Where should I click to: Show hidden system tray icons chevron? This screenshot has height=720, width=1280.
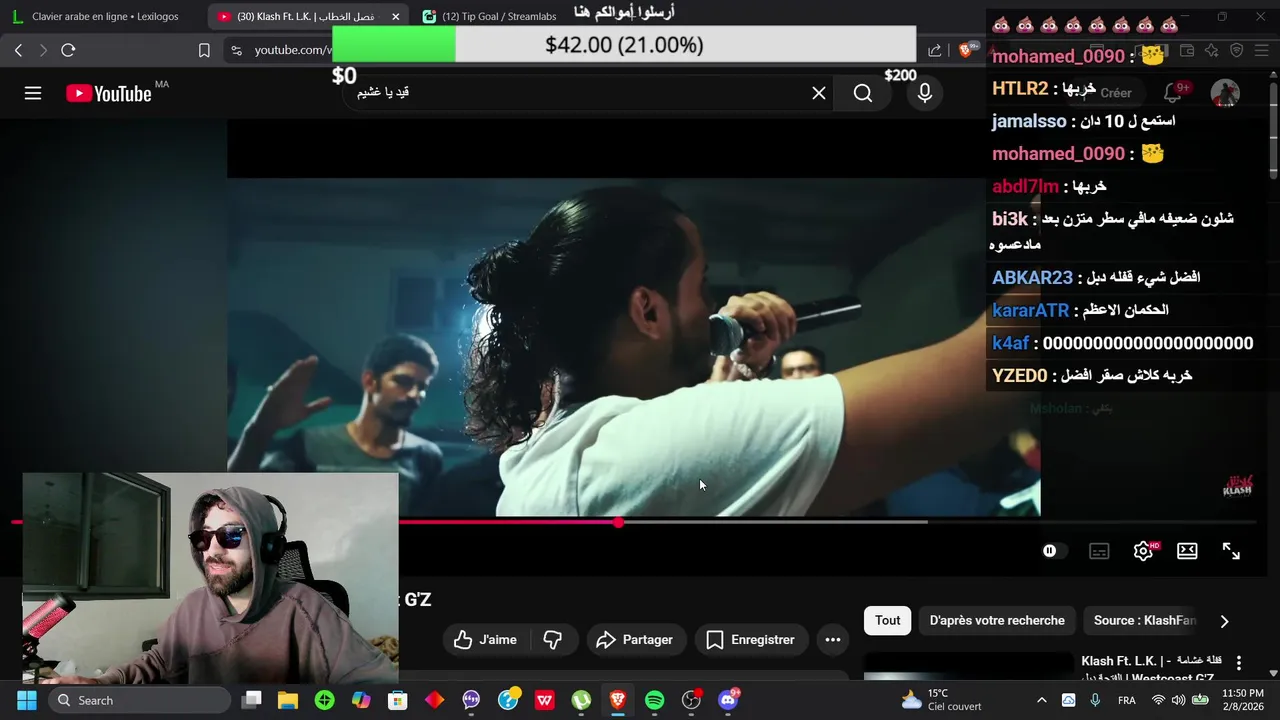point(1041,700)
